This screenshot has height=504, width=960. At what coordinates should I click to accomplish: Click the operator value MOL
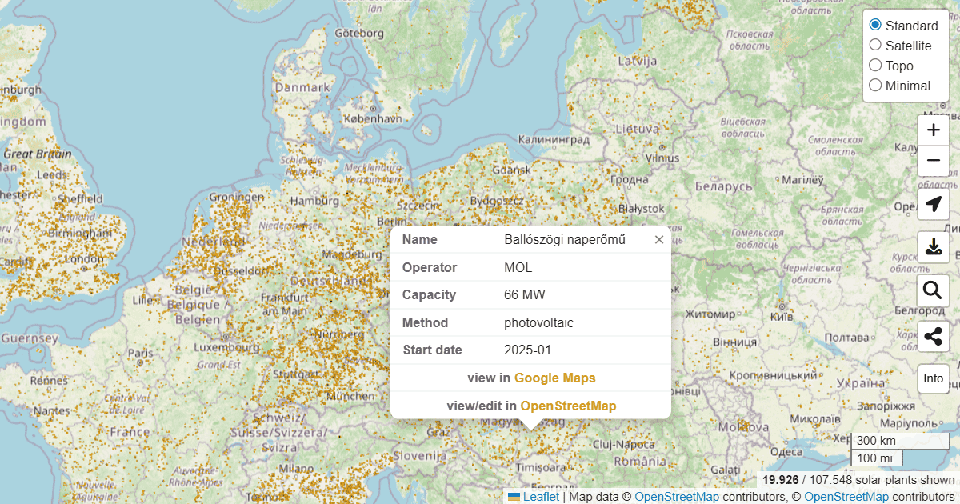coord(518,268)
